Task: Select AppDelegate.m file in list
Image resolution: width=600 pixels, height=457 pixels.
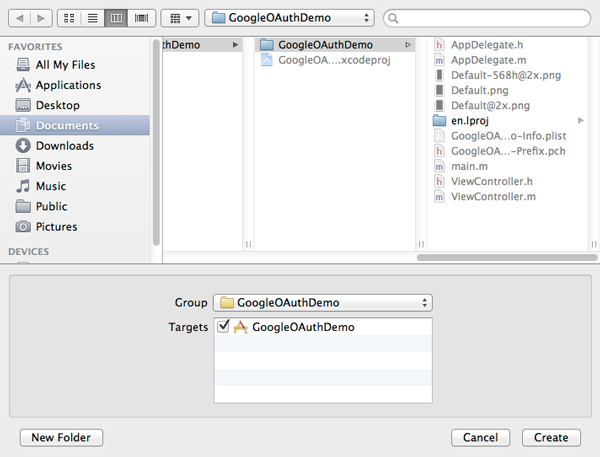Action: point(487,60)
